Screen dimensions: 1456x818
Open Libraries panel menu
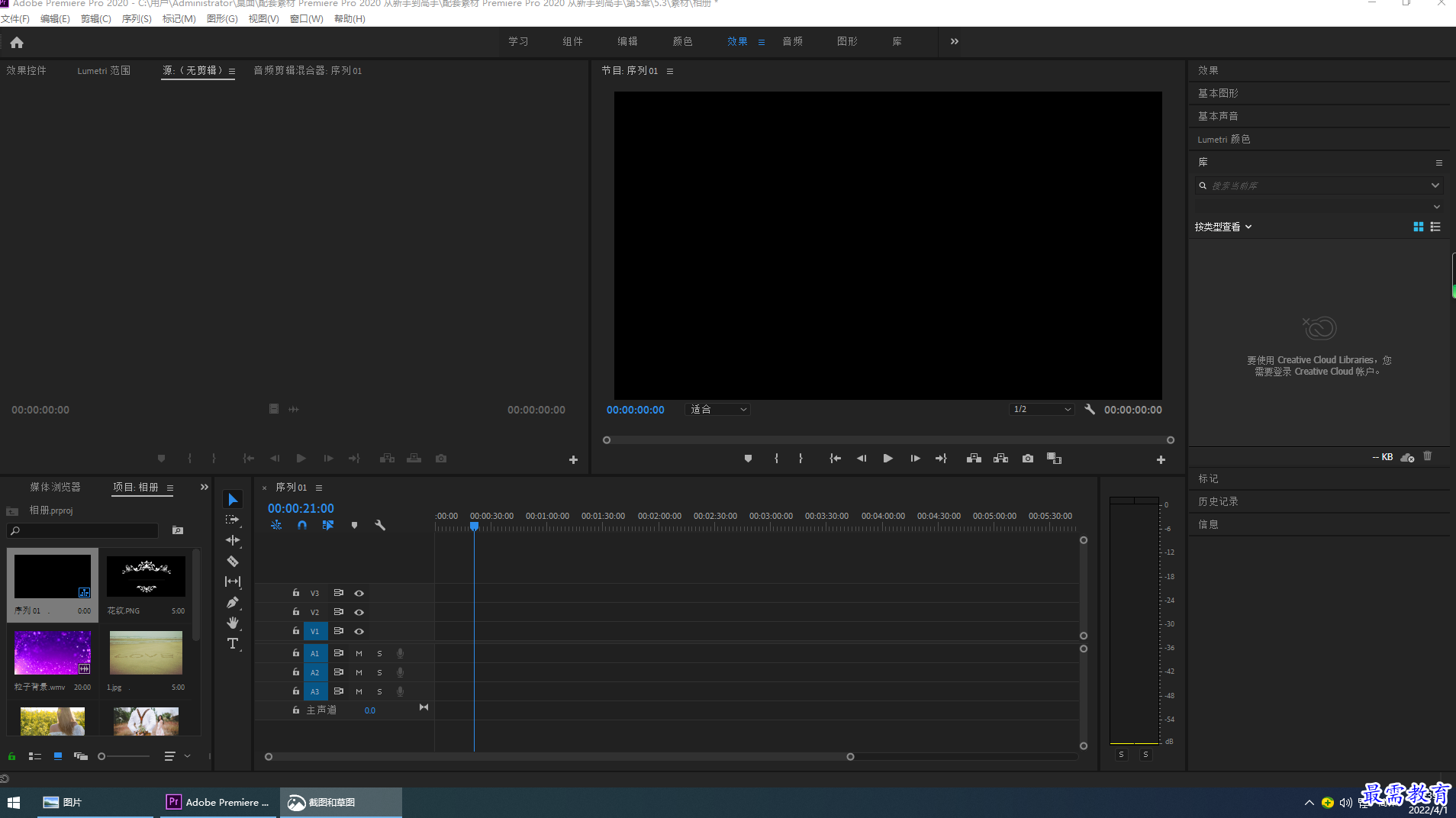(x=1438, y=163)
